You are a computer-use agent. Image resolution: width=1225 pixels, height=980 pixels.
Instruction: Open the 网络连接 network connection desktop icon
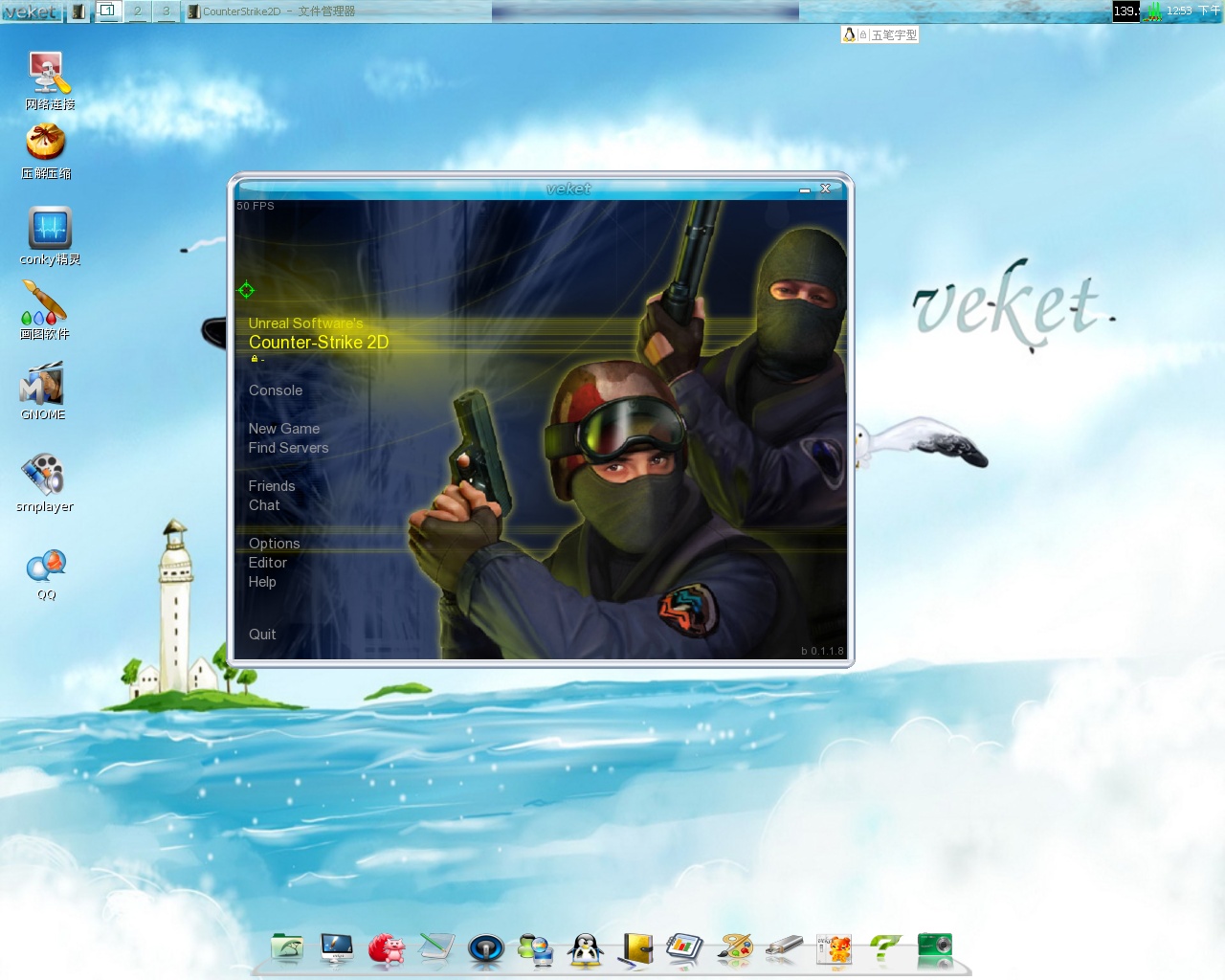[48, 73]
